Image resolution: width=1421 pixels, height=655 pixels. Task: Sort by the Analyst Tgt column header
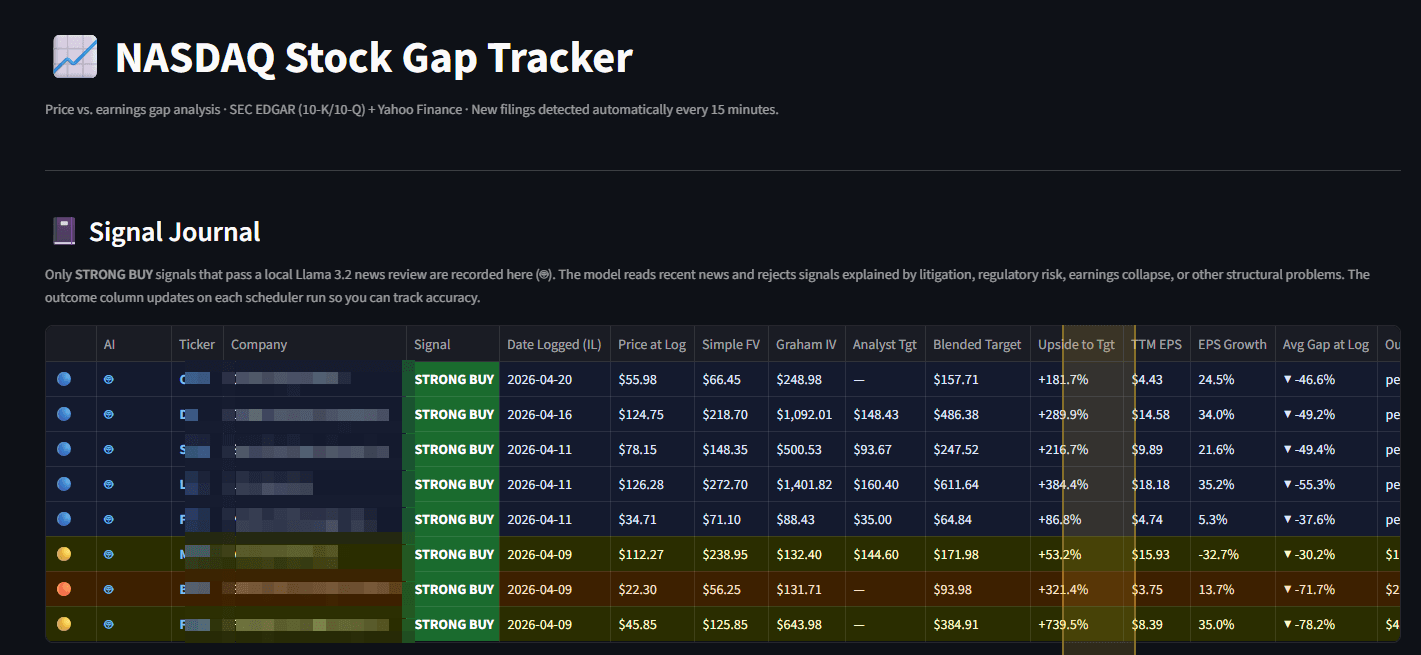click(x=885, y=344)
